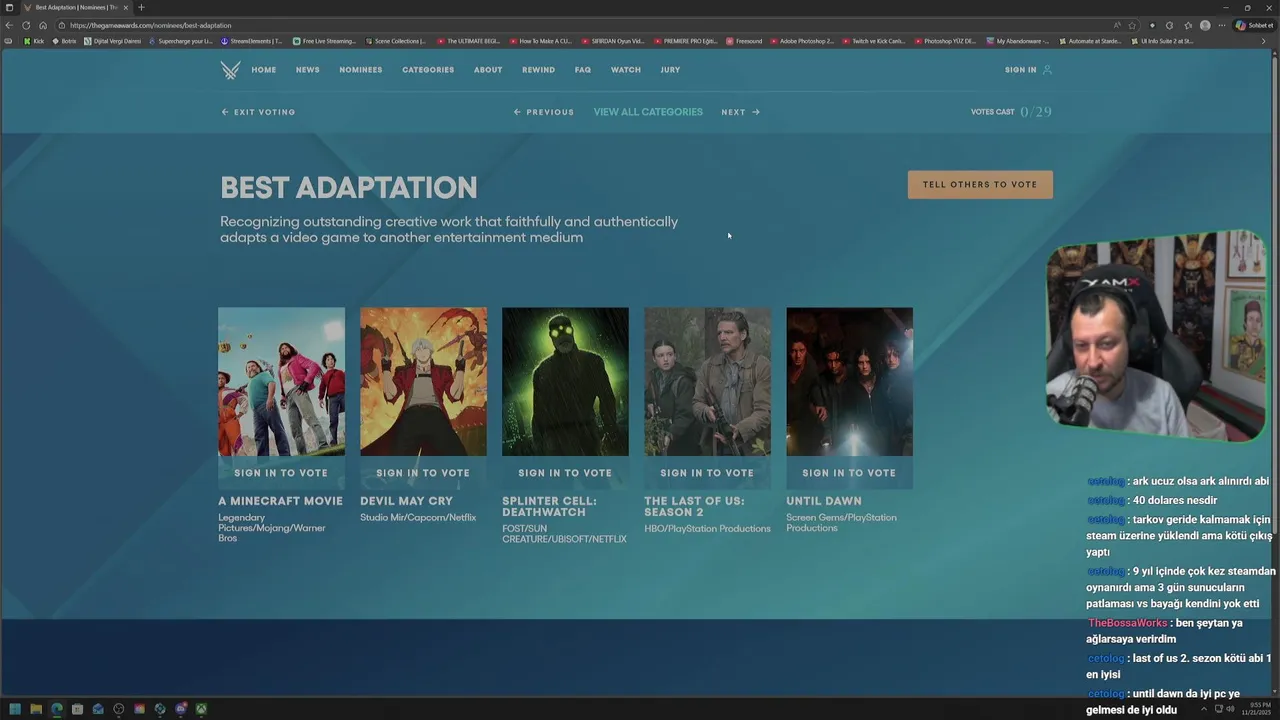1280x720 pixels.
Task: Click The Game Awards logo icon
Action: [x=230, y=70]
